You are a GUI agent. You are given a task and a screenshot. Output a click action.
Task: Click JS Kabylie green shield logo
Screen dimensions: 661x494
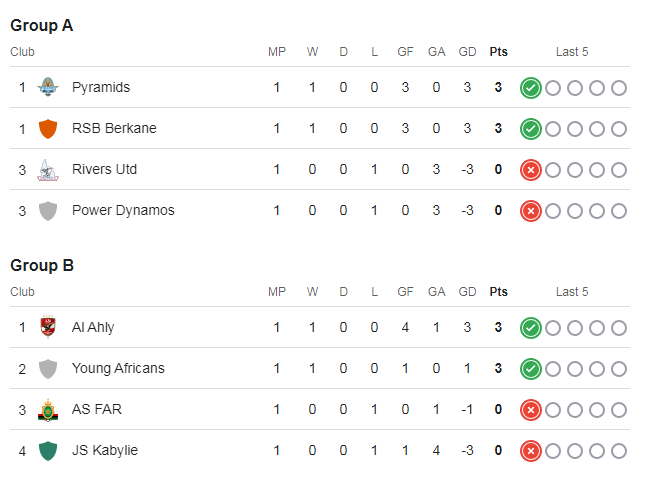click(47, 451)
